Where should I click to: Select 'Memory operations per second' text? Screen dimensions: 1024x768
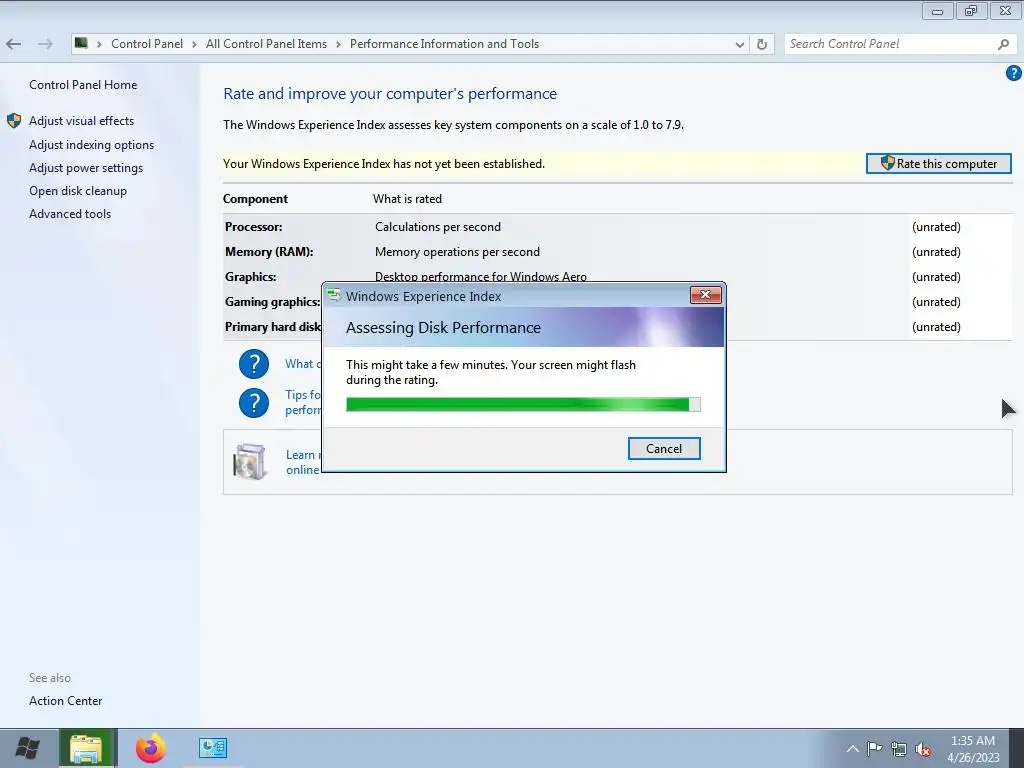coord(457,251)
